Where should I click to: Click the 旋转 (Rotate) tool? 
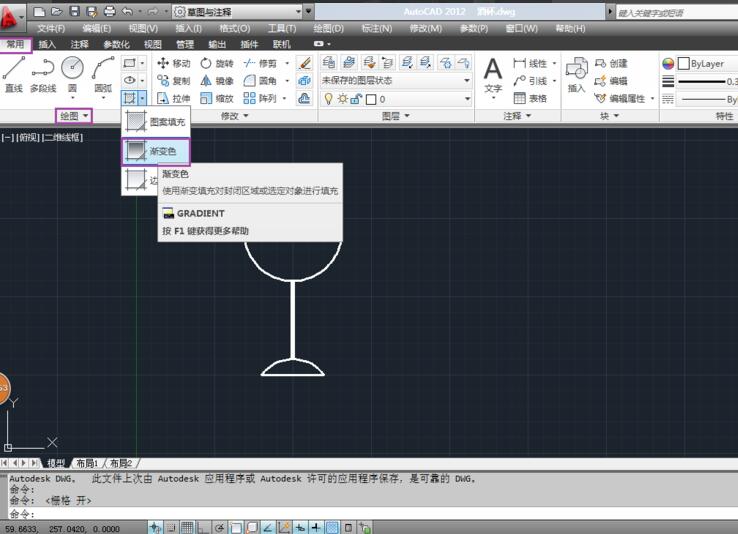(x=217, y=63)
